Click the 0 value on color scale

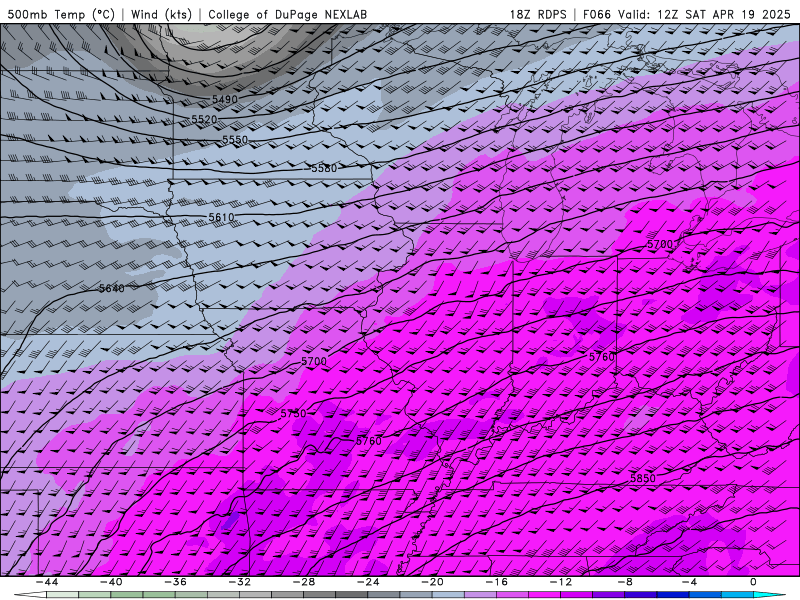click(x=753, y=582)
